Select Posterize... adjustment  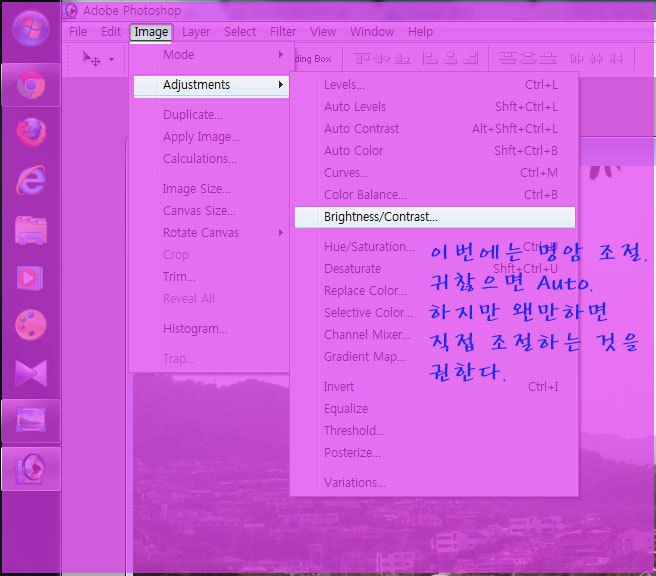tap(352, 453)
